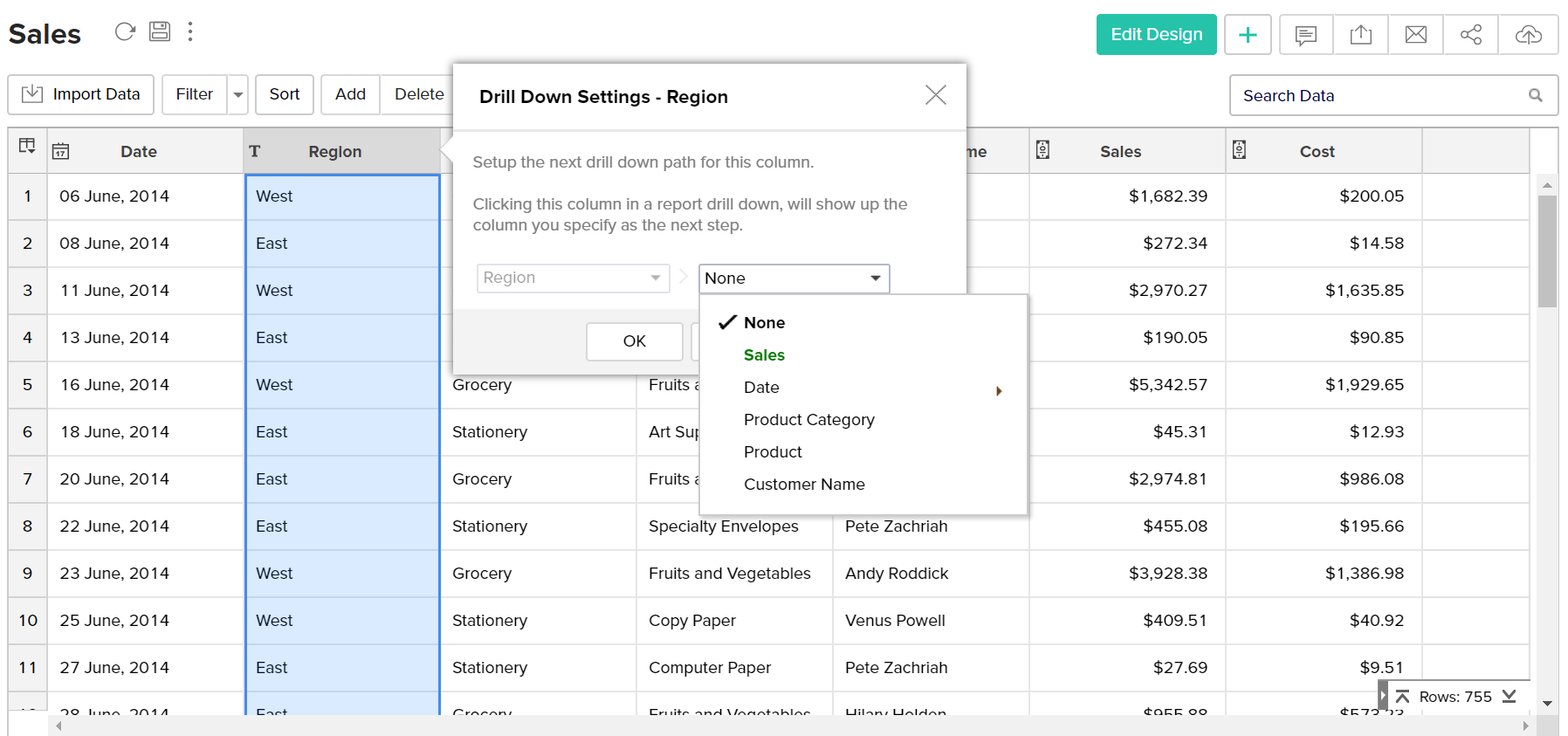
Task: Click the email envelope icon
Action: [x=1415, y=35]
